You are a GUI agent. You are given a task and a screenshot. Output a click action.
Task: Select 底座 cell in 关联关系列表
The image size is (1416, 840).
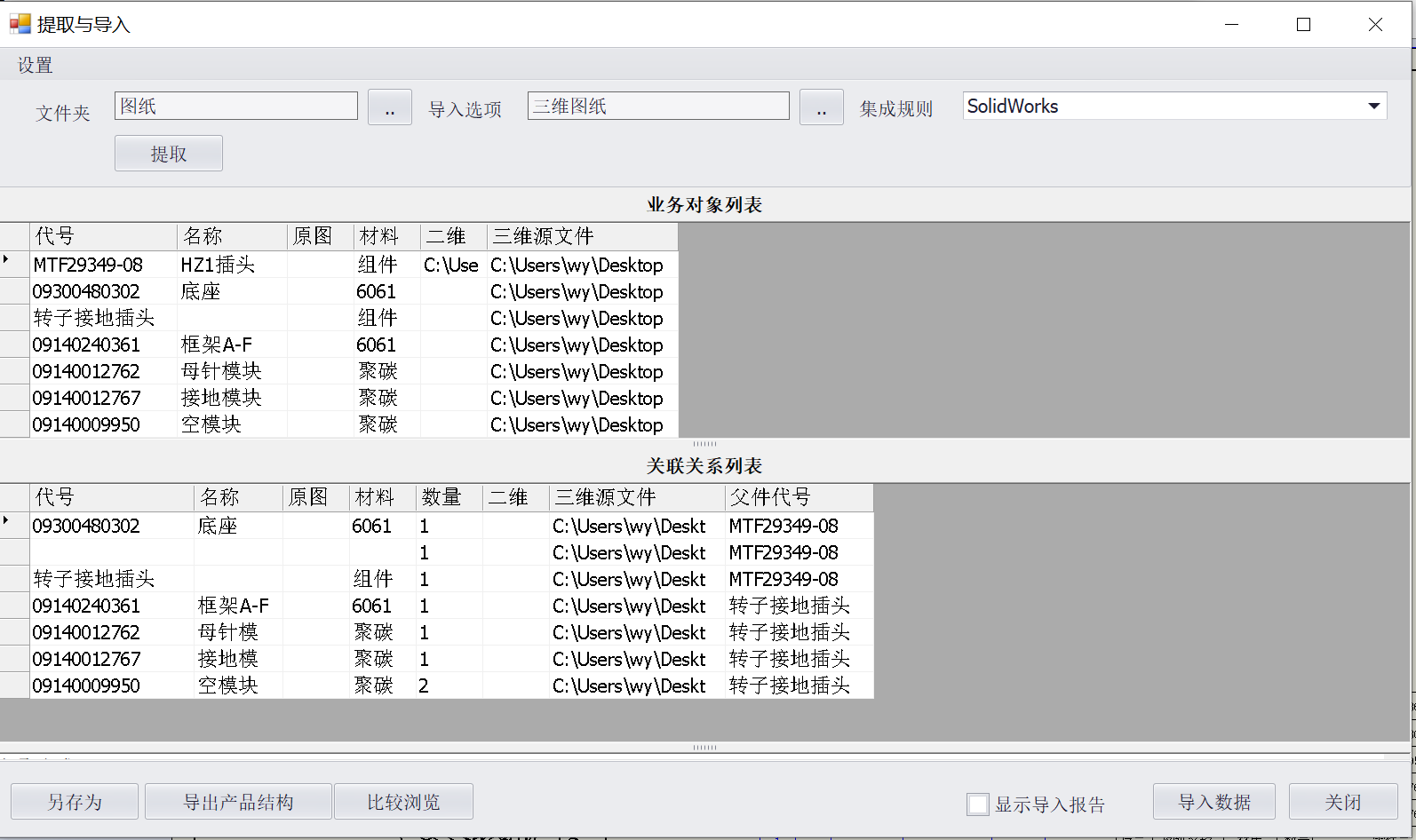tap(238, 526)
